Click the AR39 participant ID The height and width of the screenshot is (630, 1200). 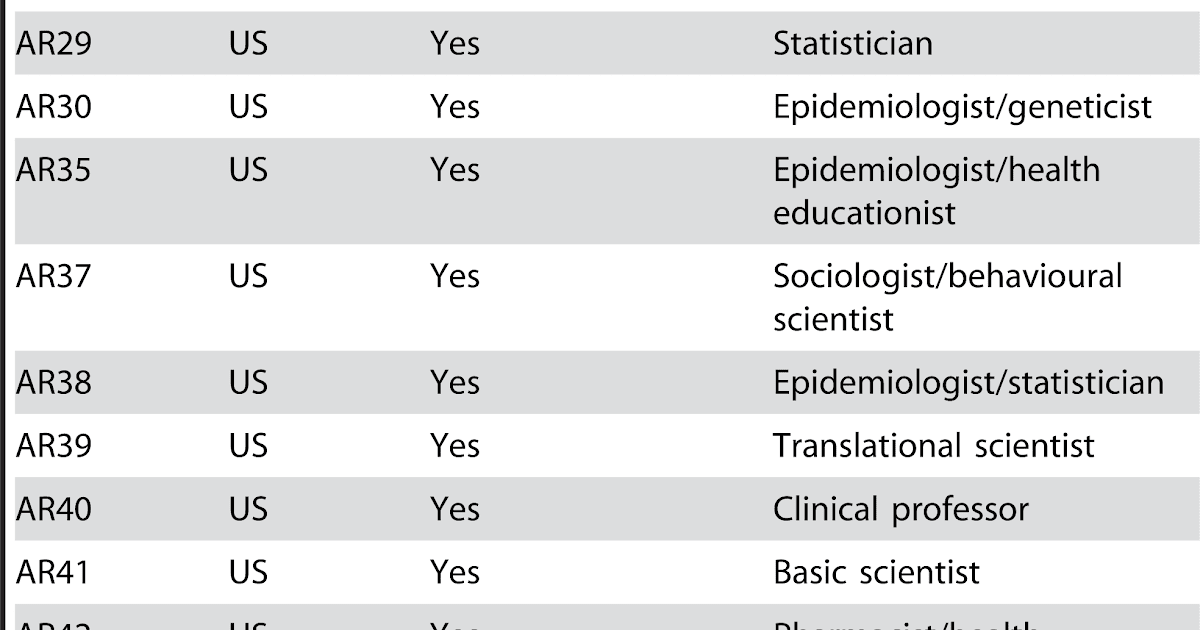(x=54, y=446)
